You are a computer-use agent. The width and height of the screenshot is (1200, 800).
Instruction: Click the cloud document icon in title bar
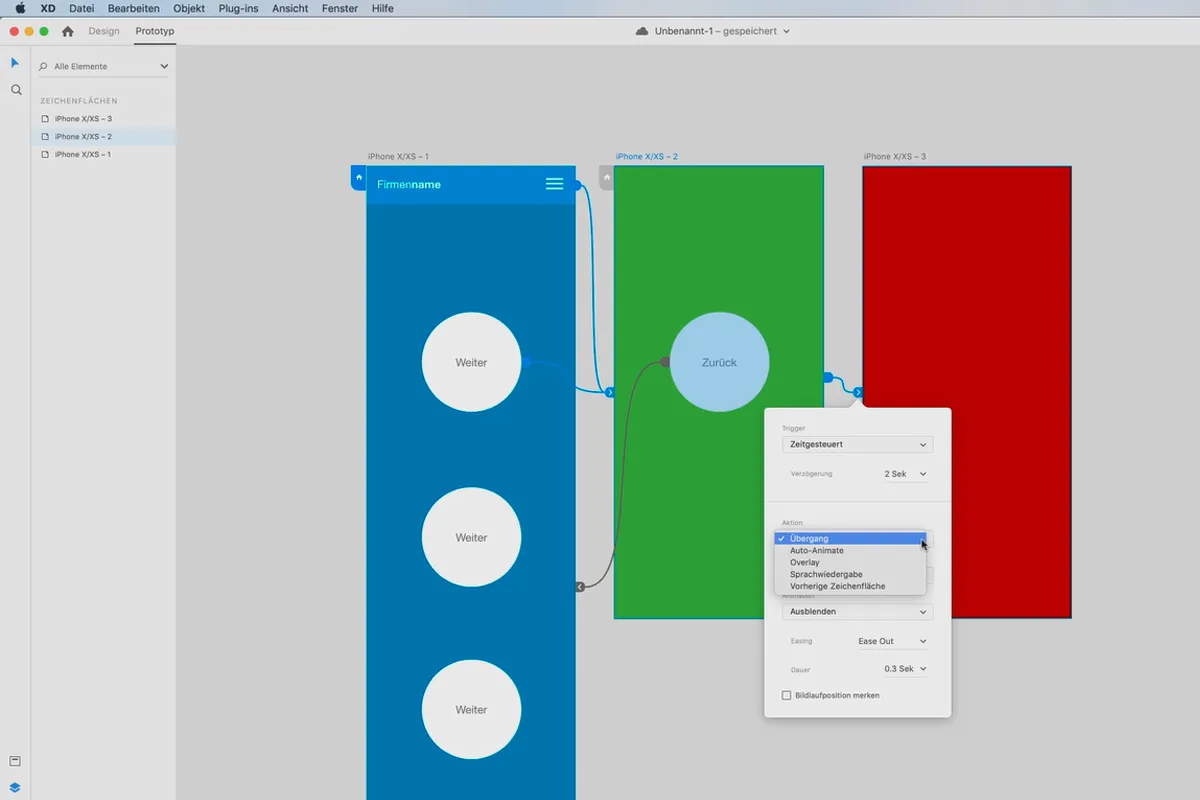[642, 31]
